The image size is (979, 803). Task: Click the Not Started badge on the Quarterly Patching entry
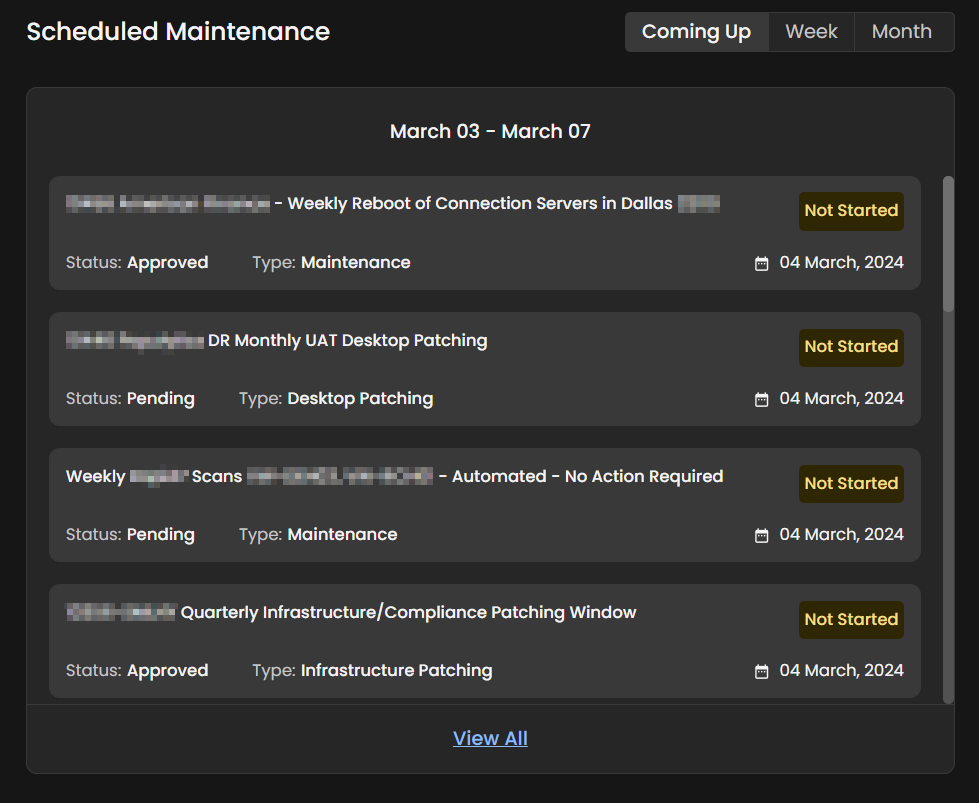851,619
